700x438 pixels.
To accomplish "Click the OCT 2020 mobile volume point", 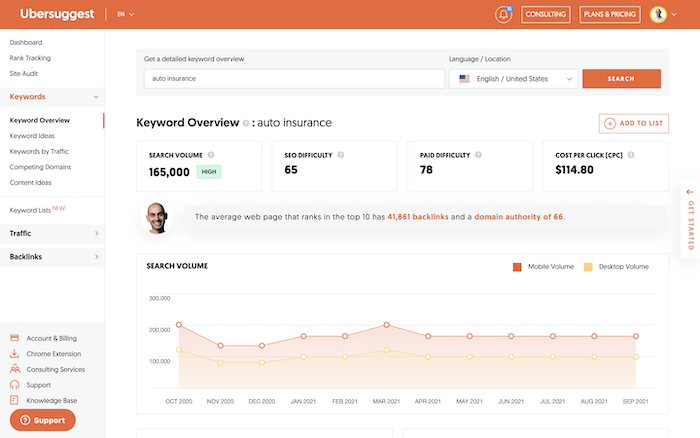I will point(179,325).
